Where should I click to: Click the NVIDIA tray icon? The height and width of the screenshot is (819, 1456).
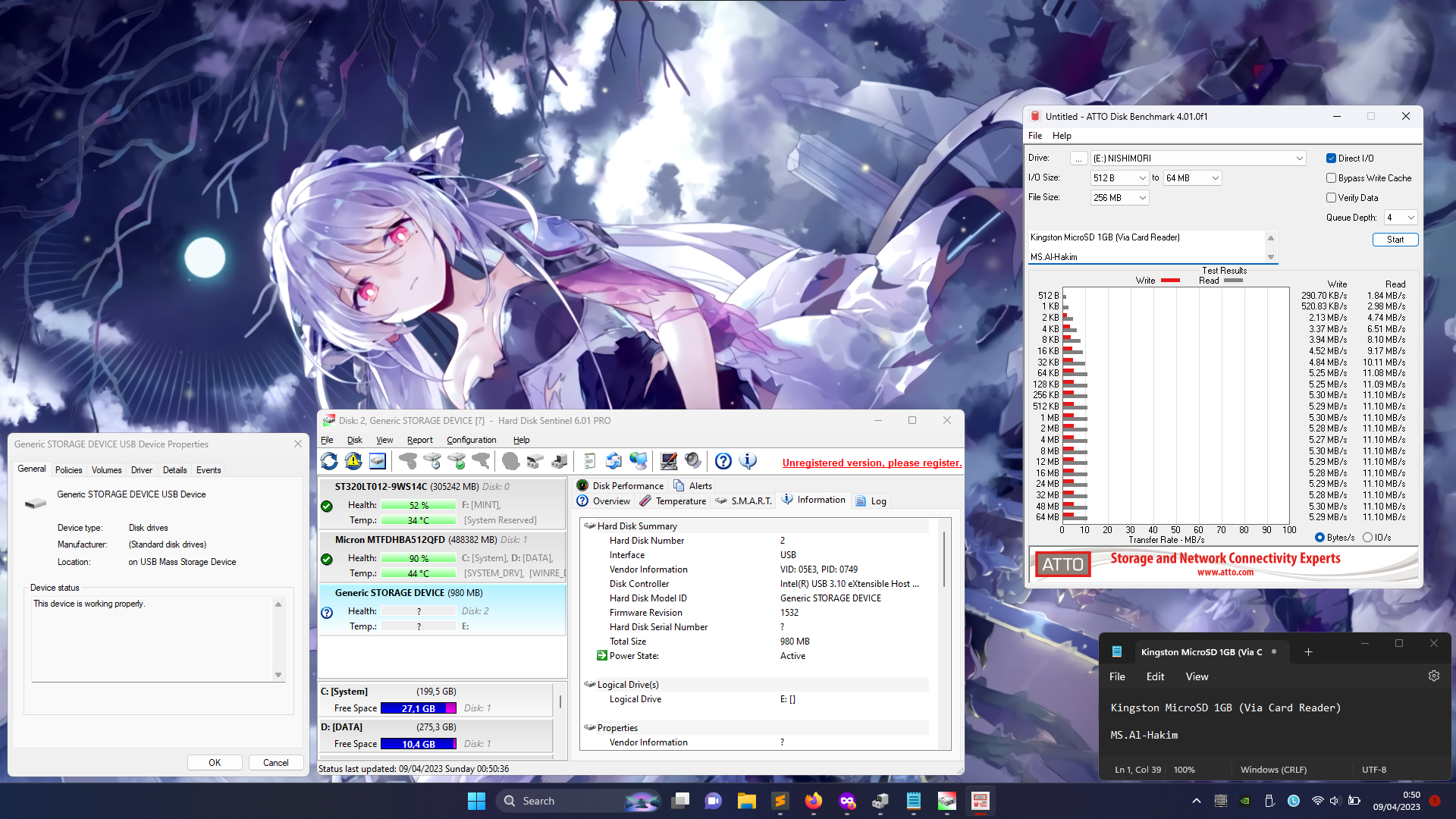[x=1244, y=801]
